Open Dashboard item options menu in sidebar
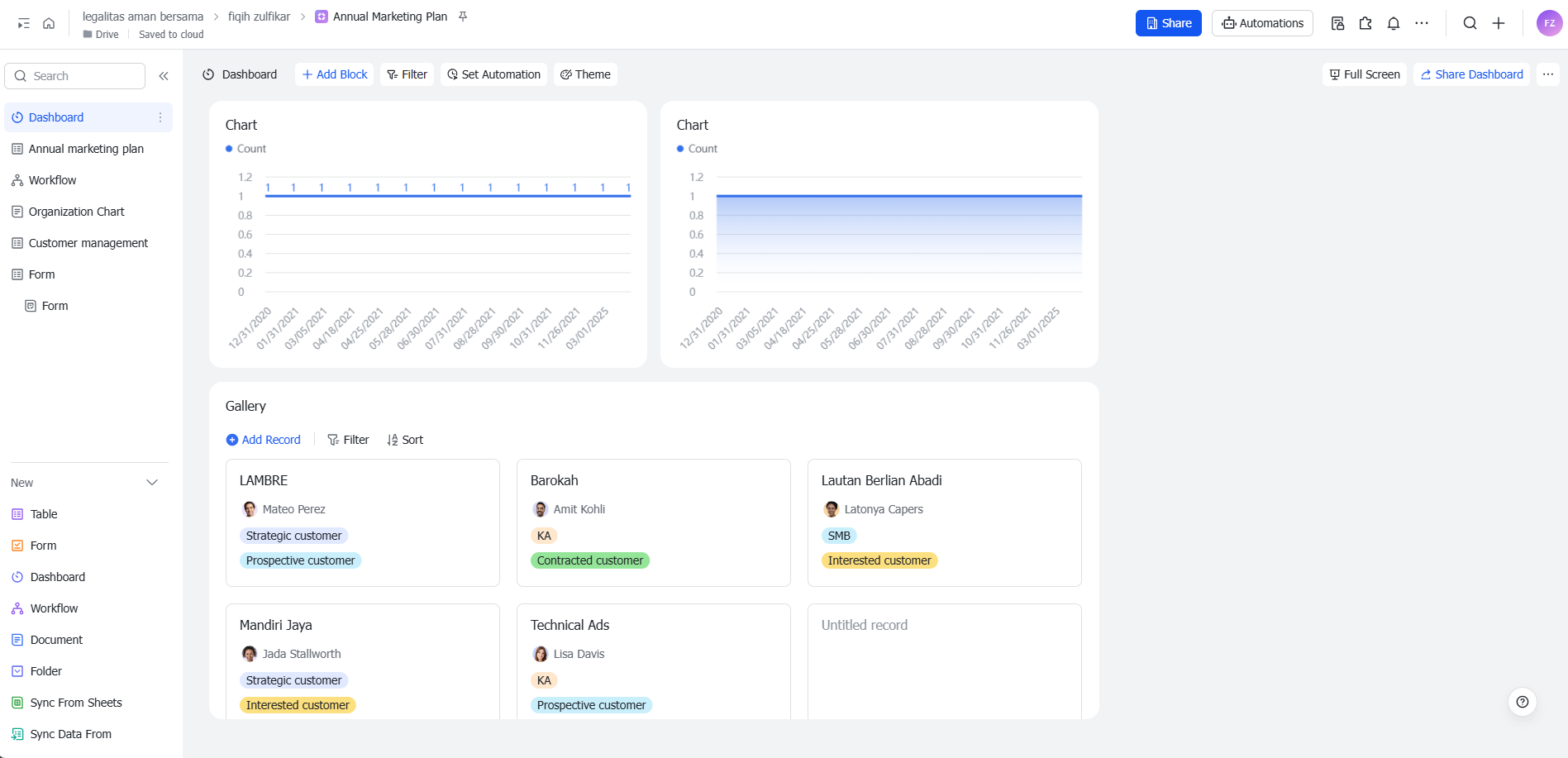 tap(160, 117)
